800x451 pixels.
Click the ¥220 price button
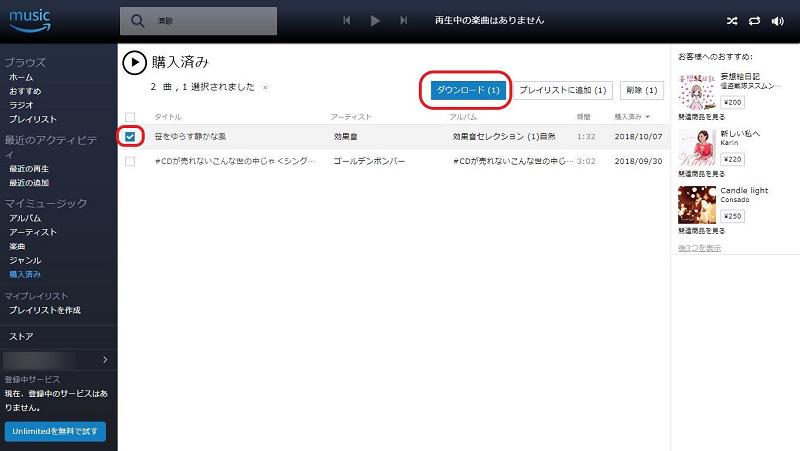pos(732,159)
